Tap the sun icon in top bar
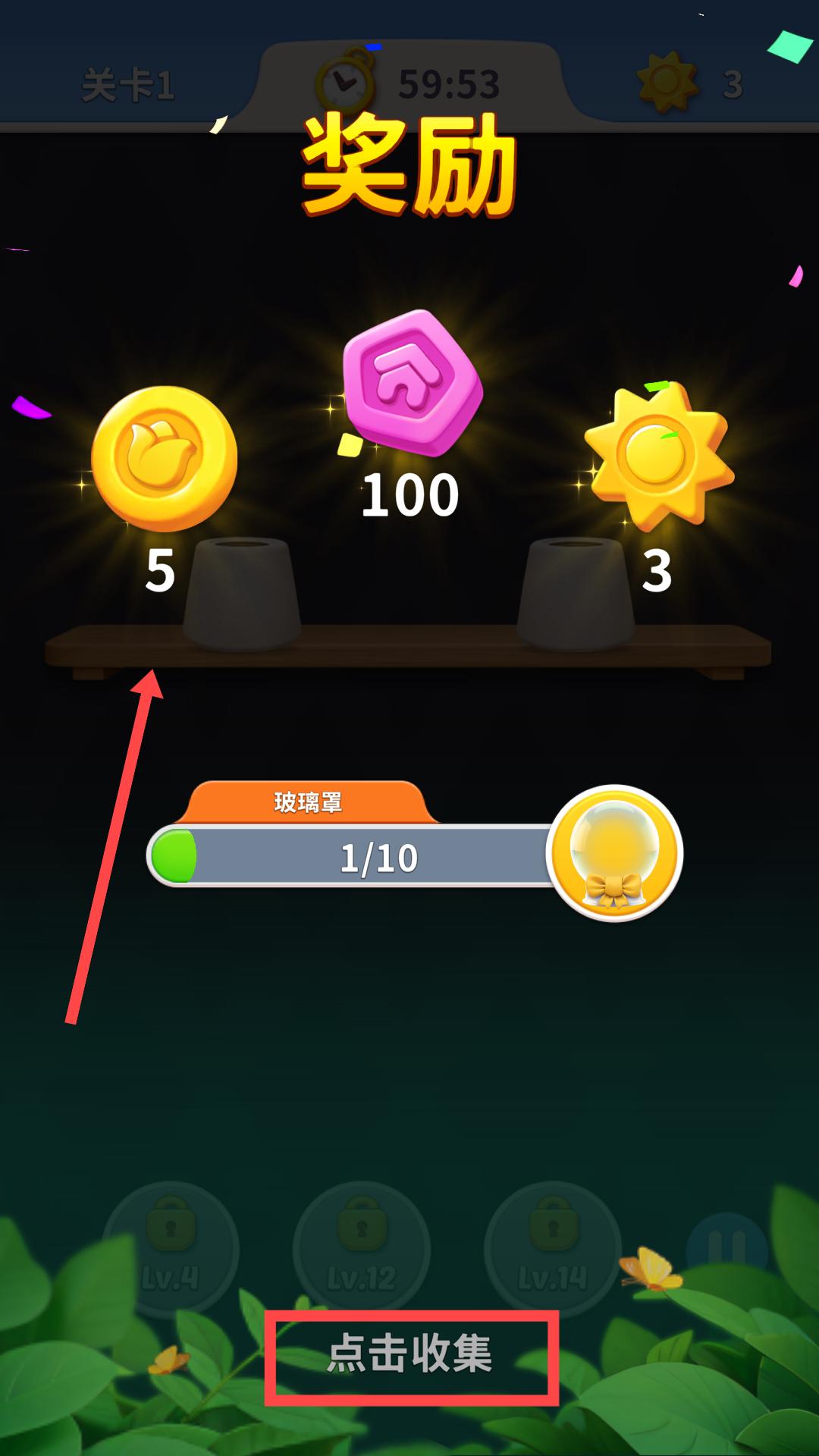This screenshot has height=1456, width=819. coord(667,82)
